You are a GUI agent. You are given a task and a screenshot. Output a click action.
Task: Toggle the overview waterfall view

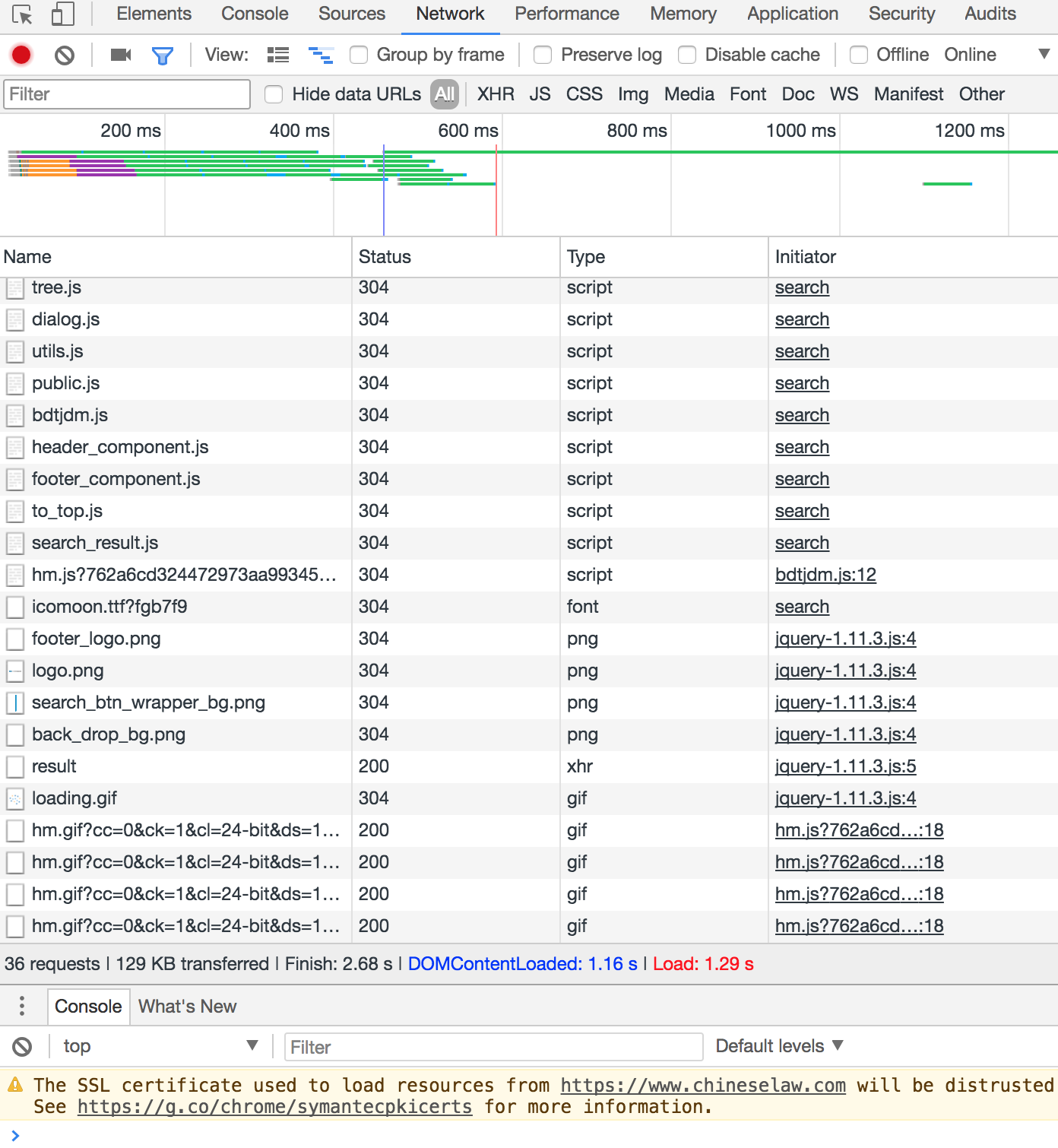tap(321, 54)
